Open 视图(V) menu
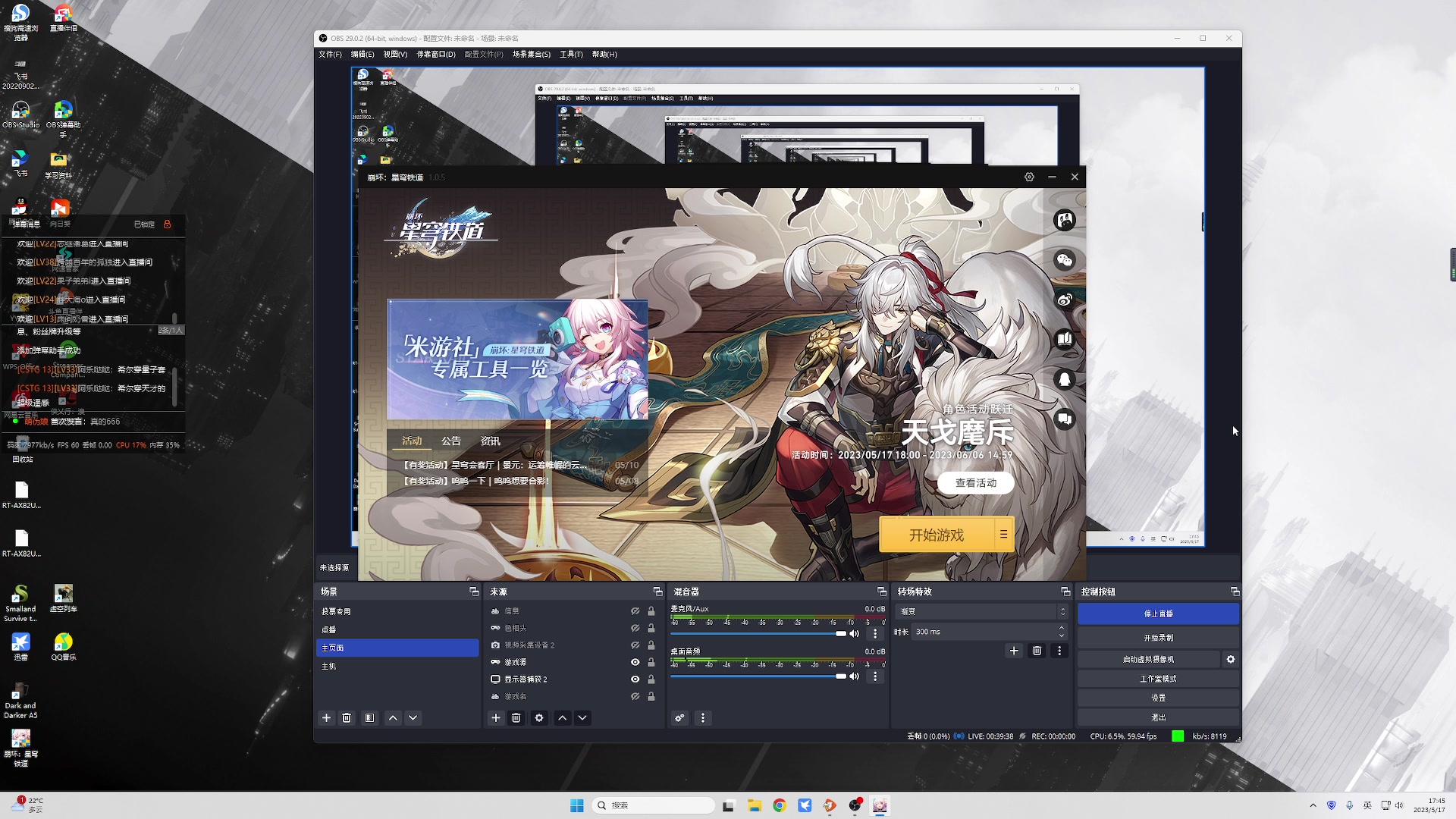The width and height of the screenshot is (1456, 819). 395,55
